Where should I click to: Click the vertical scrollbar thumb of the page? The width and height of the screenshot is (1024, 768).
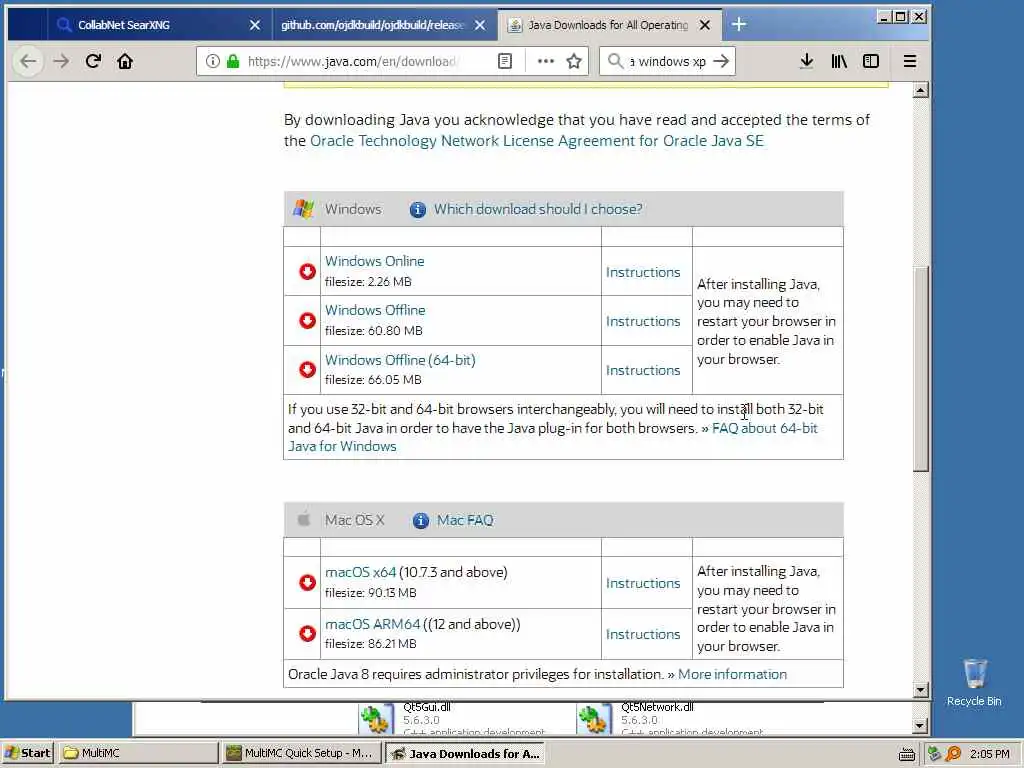(921, 369)
